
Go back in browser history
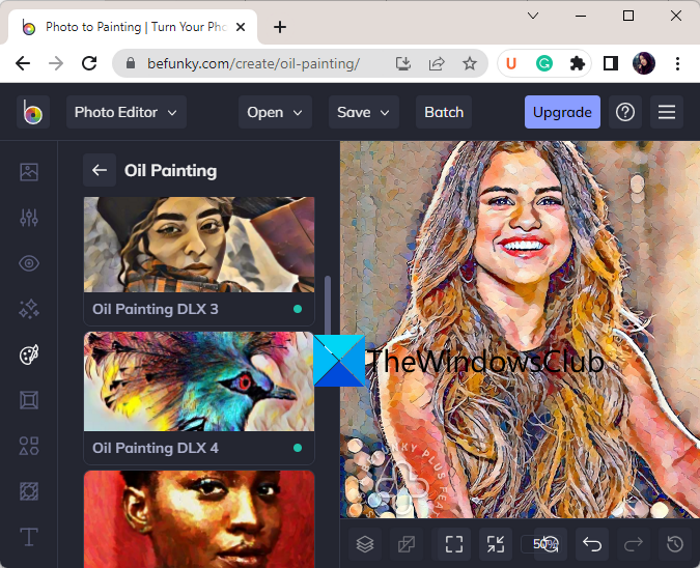coord(23,63)
